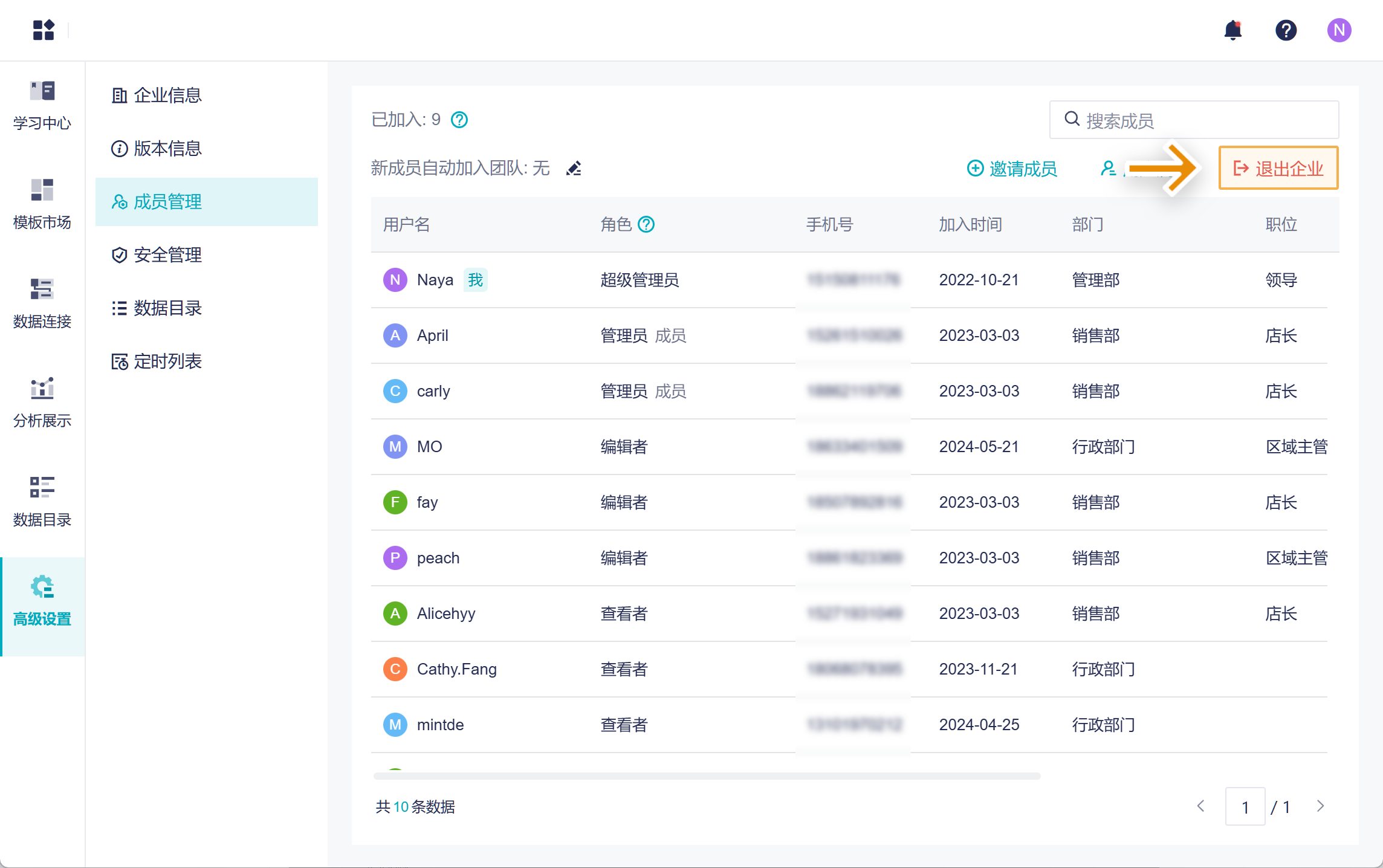Click the notification bell icon
The width and height of the screenshot is (1383, 868).
(1232, 30)
